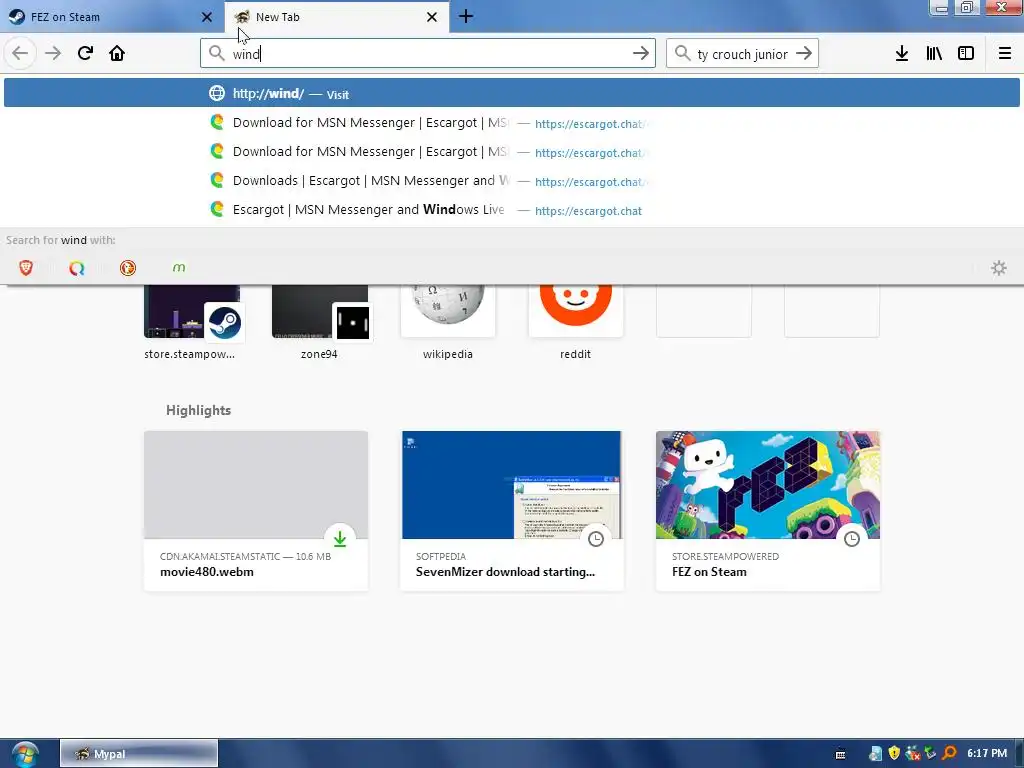Image resolution: width=1024 pixels, height=768 pixels.
Task: Open the Downloads arrow toolbar icon
Action: (x=902, y=54)
